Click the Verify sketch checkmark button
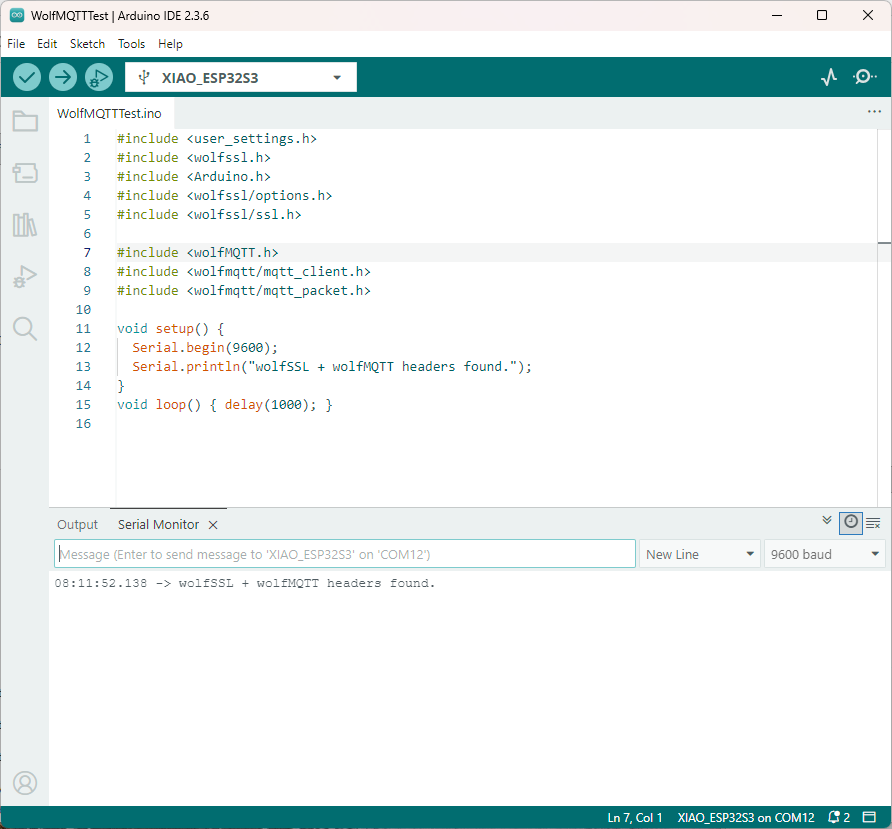This screenshot has width=892, height=829. 27,77
